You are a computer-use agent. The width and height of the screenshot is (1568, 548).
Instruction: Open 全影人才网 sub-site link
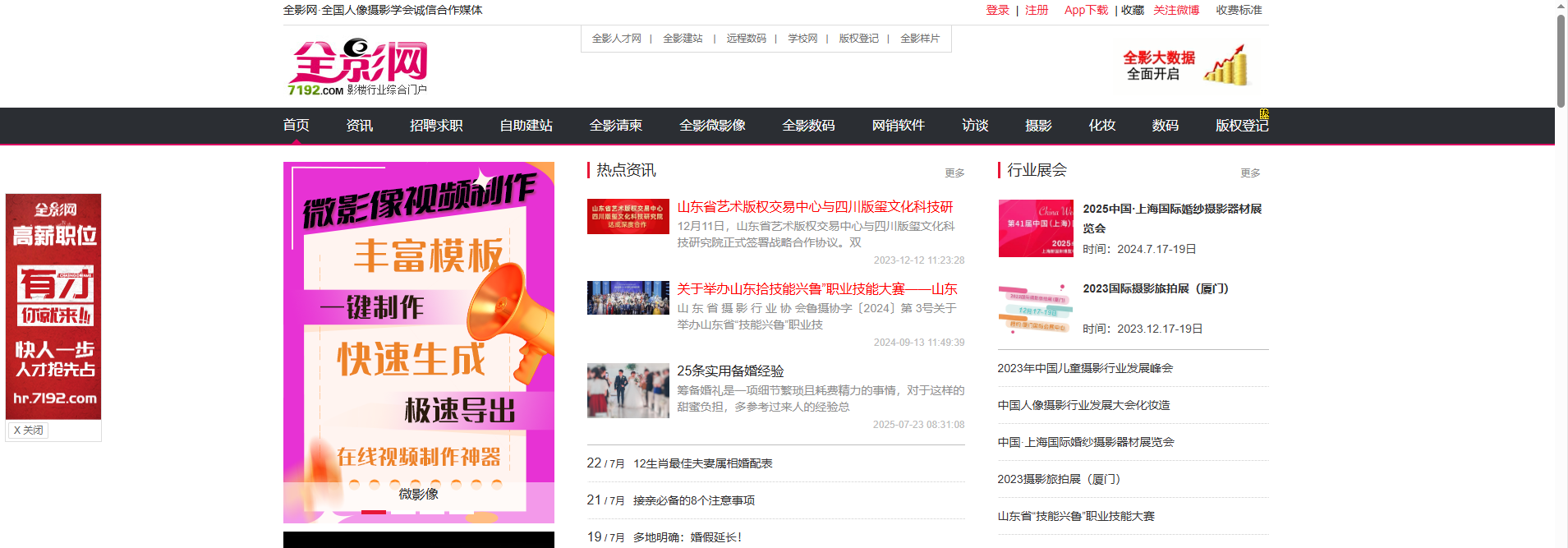pos(616,39)
